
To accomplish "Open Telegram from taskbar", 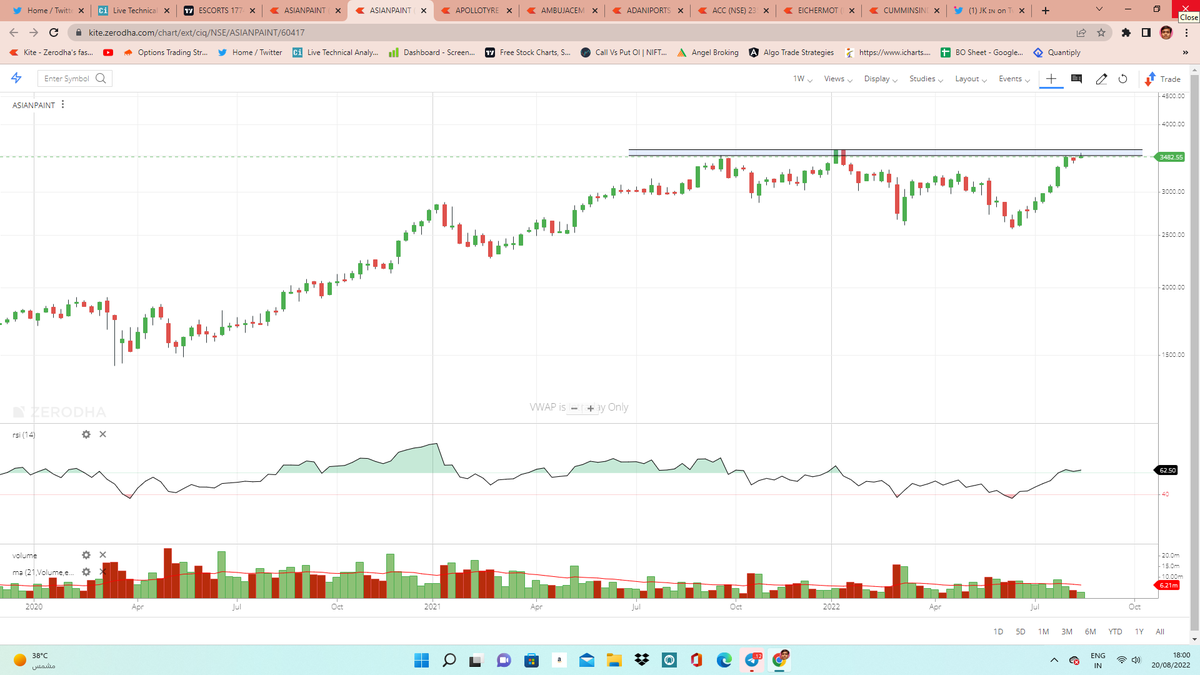I will point(754,660).
